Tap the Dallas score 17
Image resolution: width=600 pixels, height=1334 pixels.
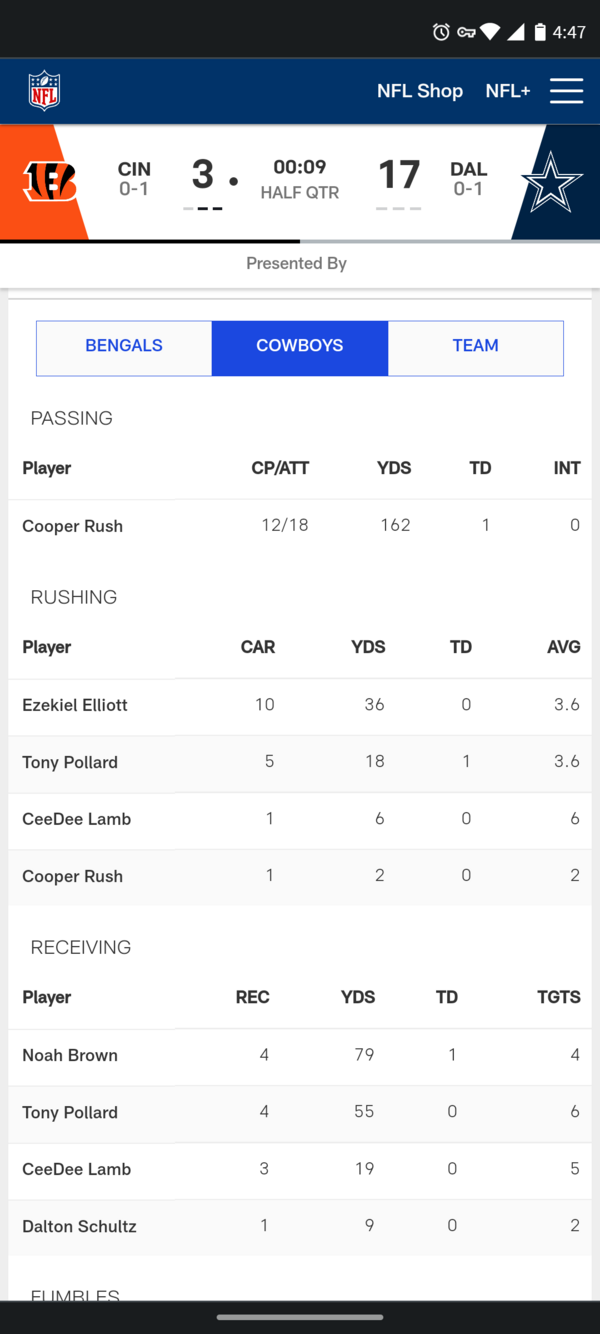pyautogui.click(x=399, y=175)
